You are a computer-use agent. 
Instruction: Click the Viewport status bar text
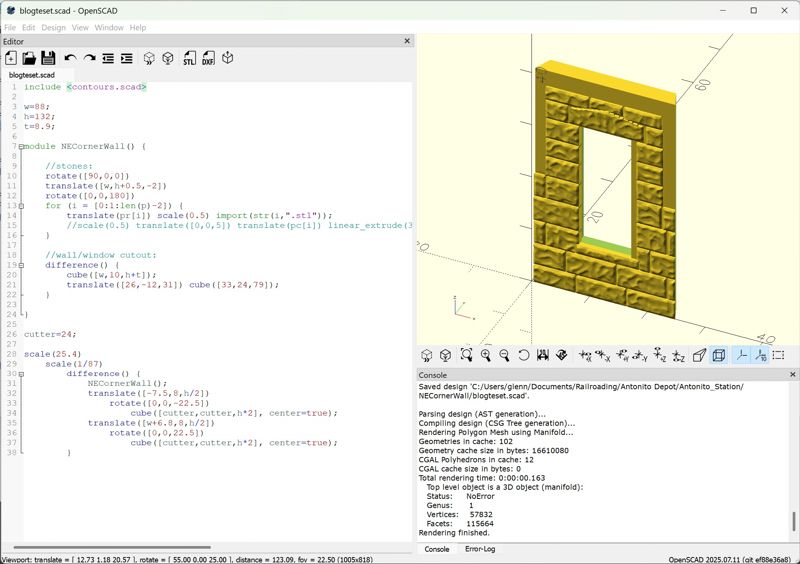187,560
